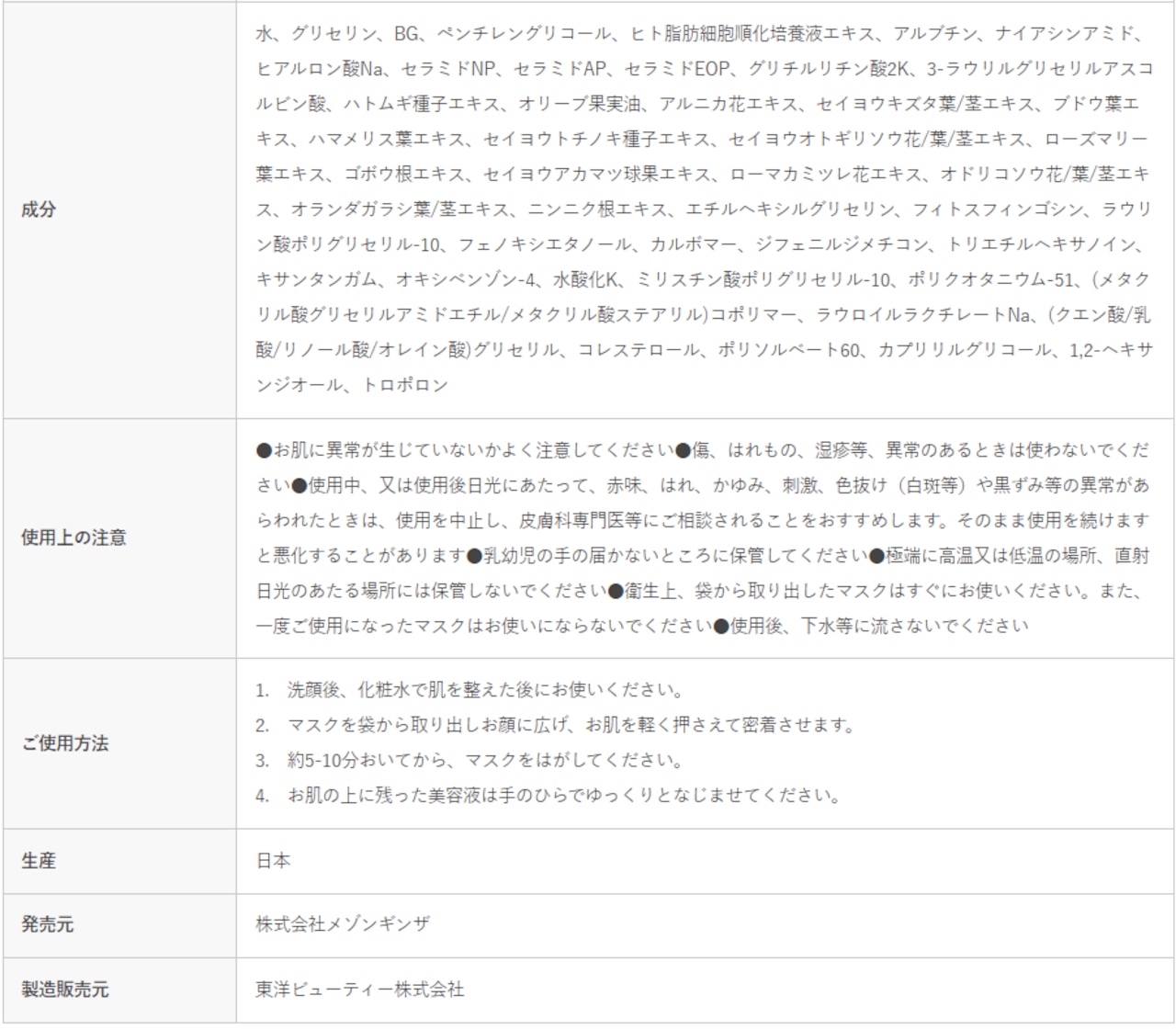The image size is (1176, 1030).
Task: Click the ingredients line starting ヒアルロン酸Na
Action: coord(704,69)
